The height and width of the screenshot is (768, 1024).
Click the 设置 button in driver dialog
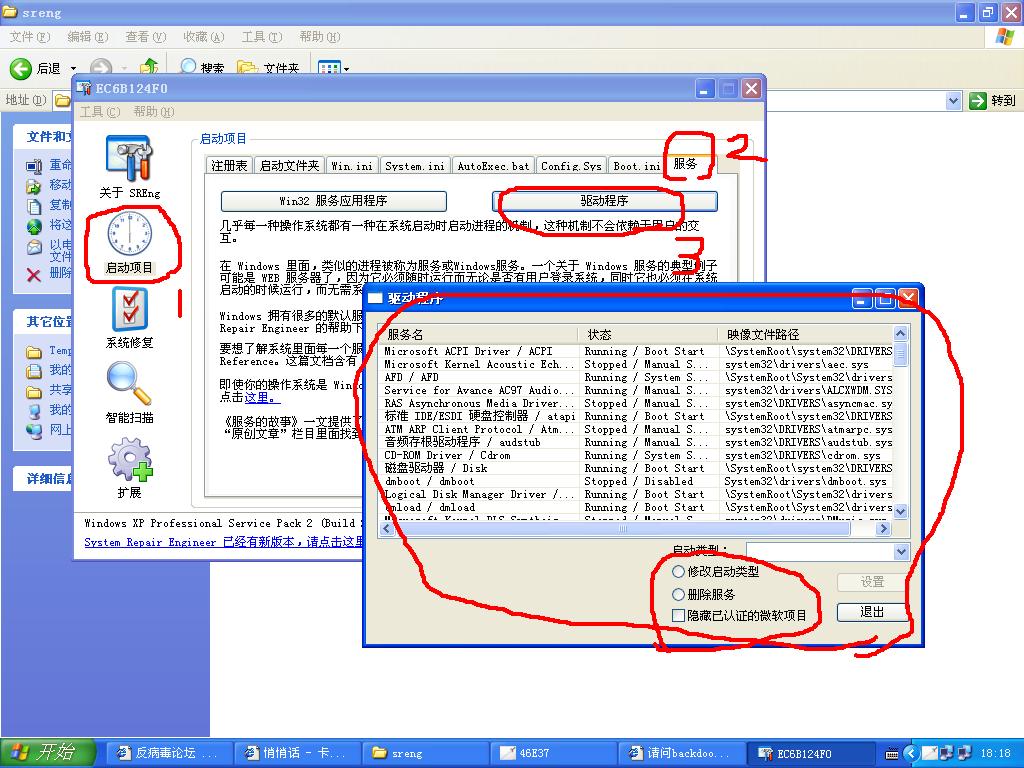(872, 582)
